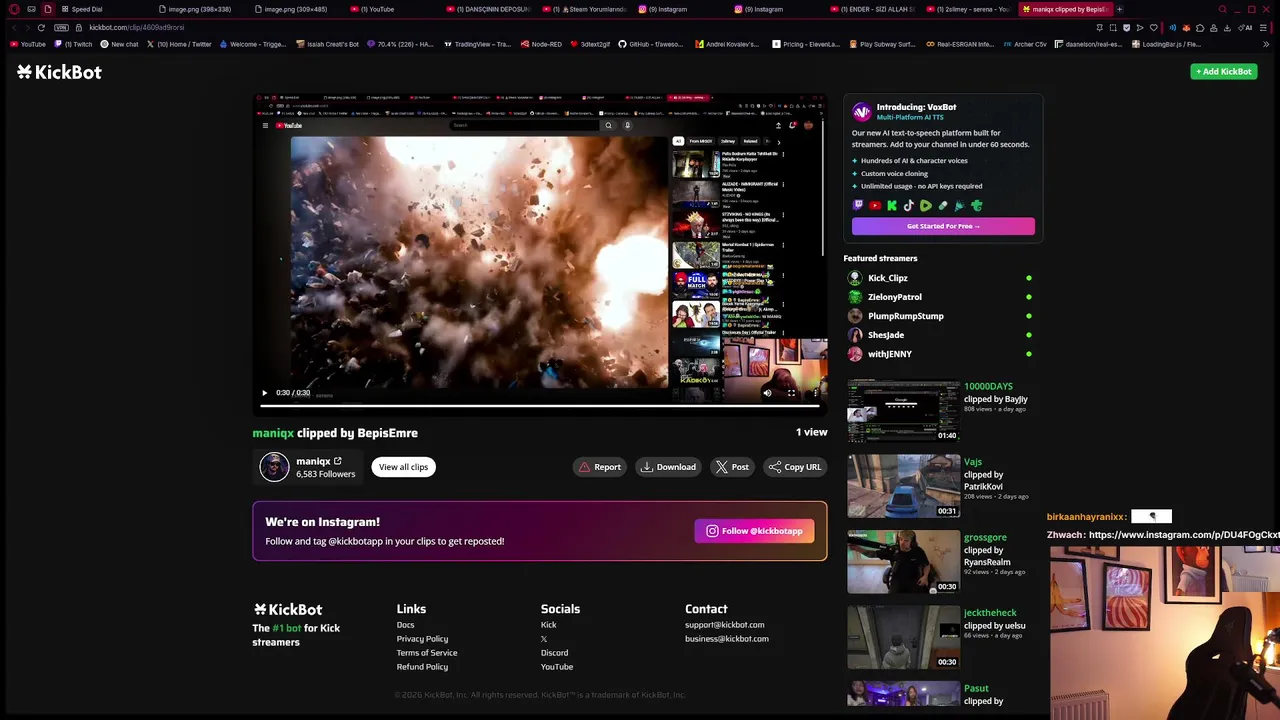Screen dimensions: 1280x720
Task: Follow @kickbotapp on Instagram
Action: coord(755,531)
